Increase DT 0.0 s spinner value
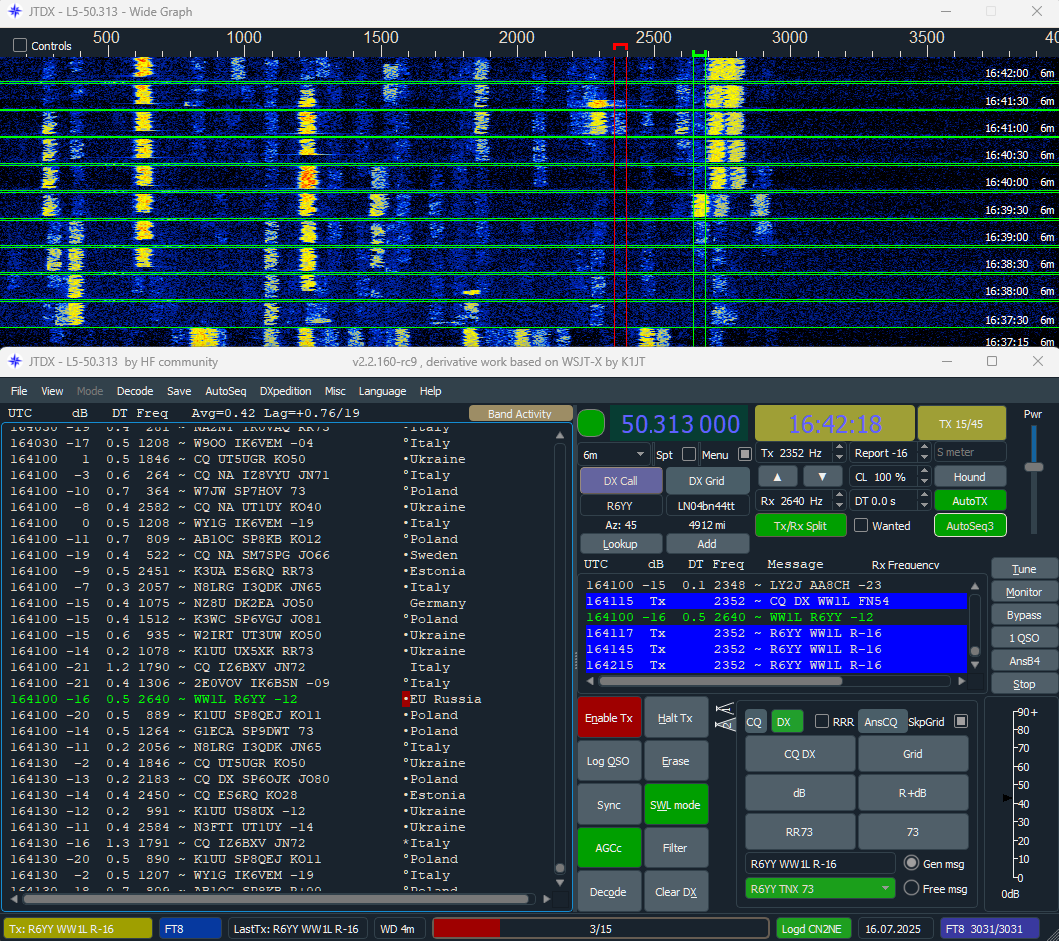This screenshot has width=1059, height=941. tap(925, 496)
